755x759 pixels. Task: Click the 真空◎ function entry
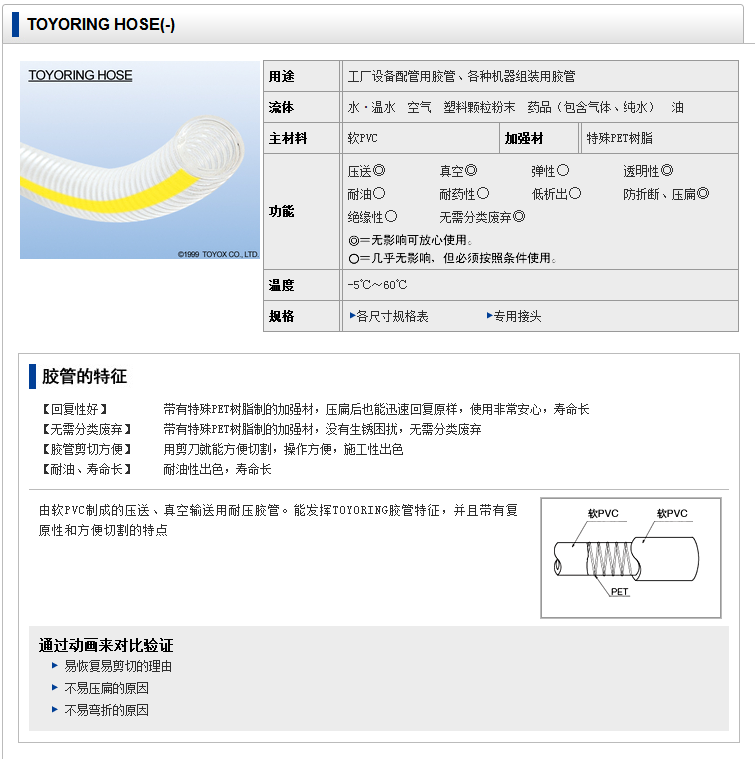coord(458,171)
